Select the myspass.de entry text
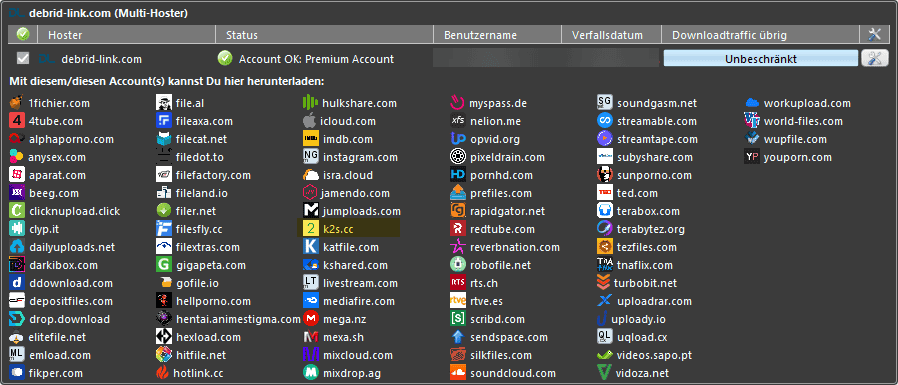This screenshot has height=385, width=898. click(x=498, y=104)
